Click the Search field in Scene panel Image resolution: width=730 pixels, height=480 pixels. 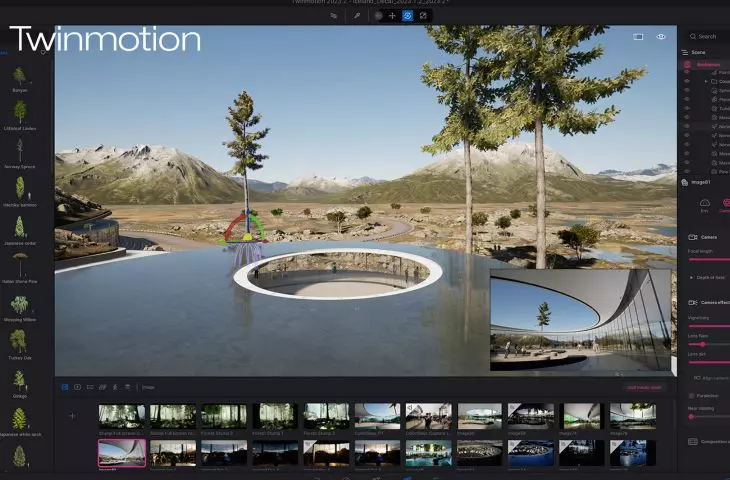click(707, 36)
